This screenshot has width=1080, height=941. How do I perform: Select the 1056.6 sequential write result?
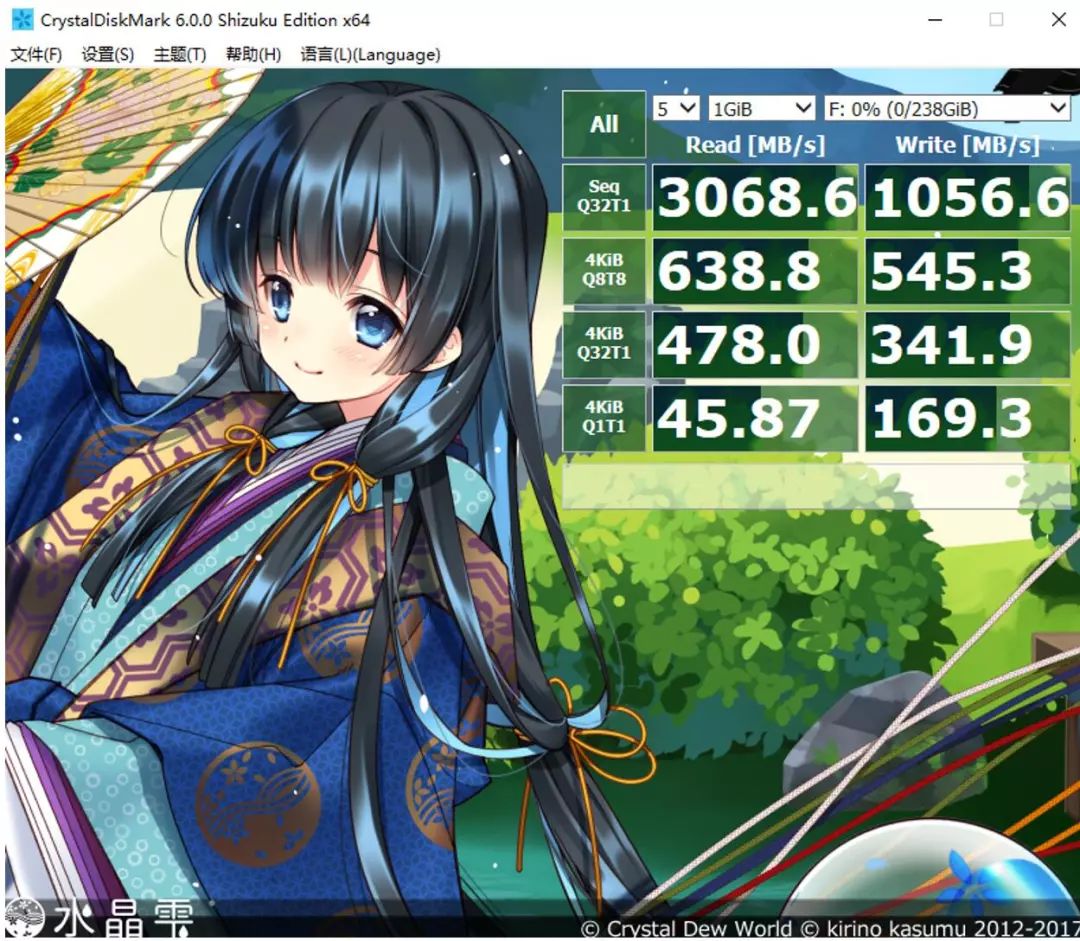point(967,196)
